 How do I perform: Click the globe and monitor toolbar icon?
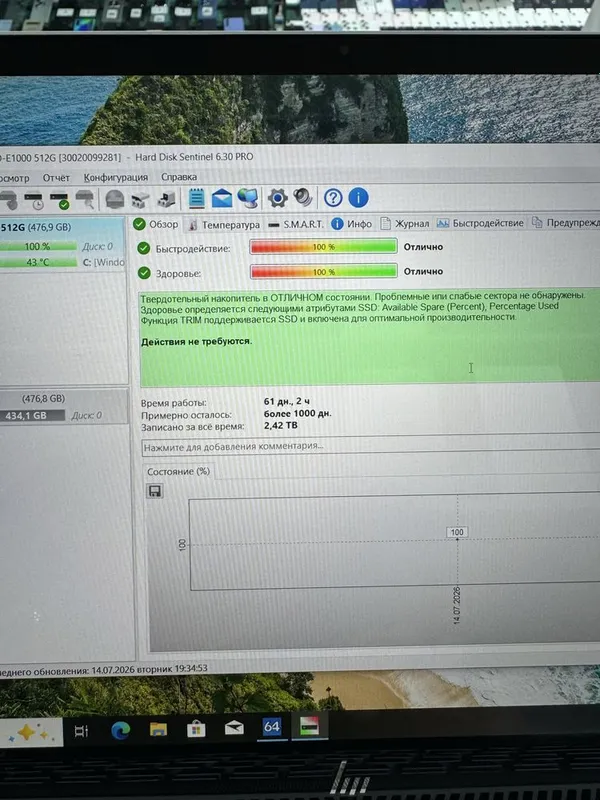[x=248, y=198]
